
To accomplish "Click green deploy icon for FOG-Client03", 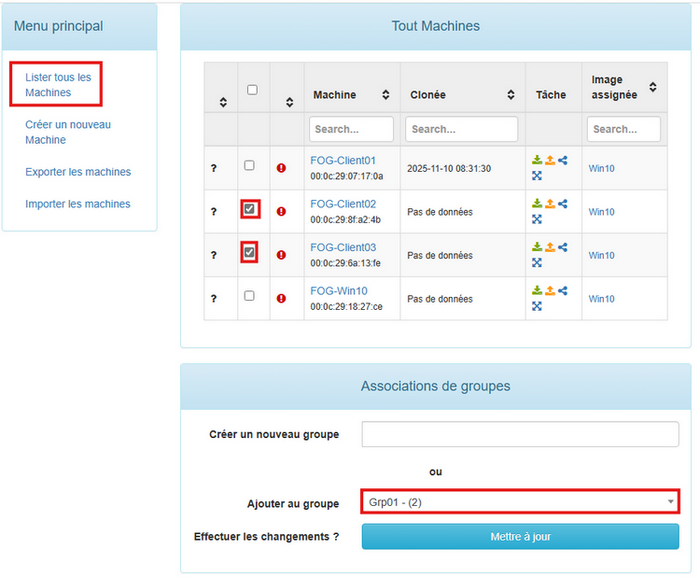I will pyautogui.click(x=537, y=247).
